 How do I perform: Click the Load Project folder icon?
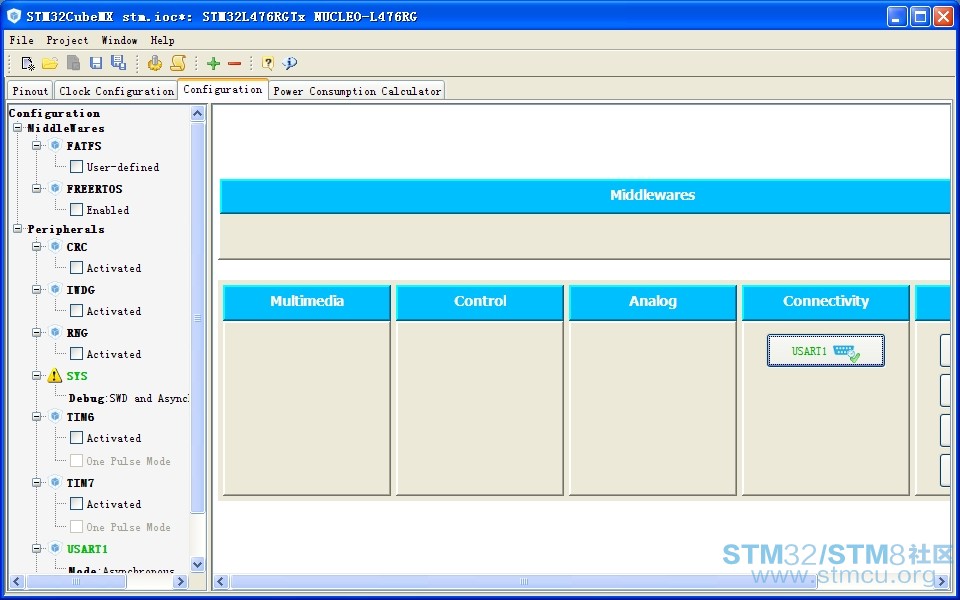point(50,63)
